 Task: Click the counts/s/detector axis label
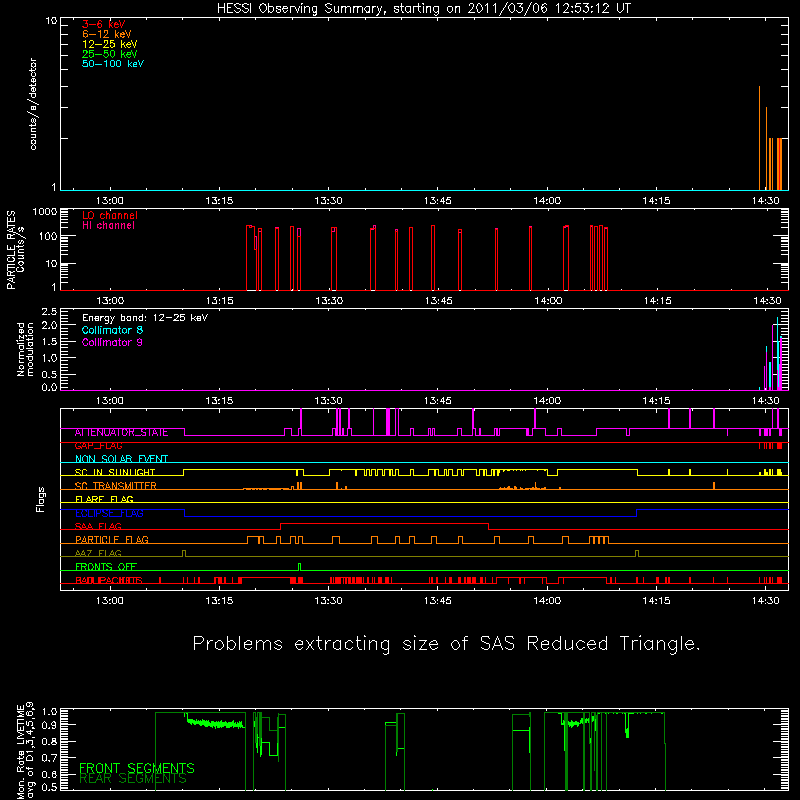33,104
